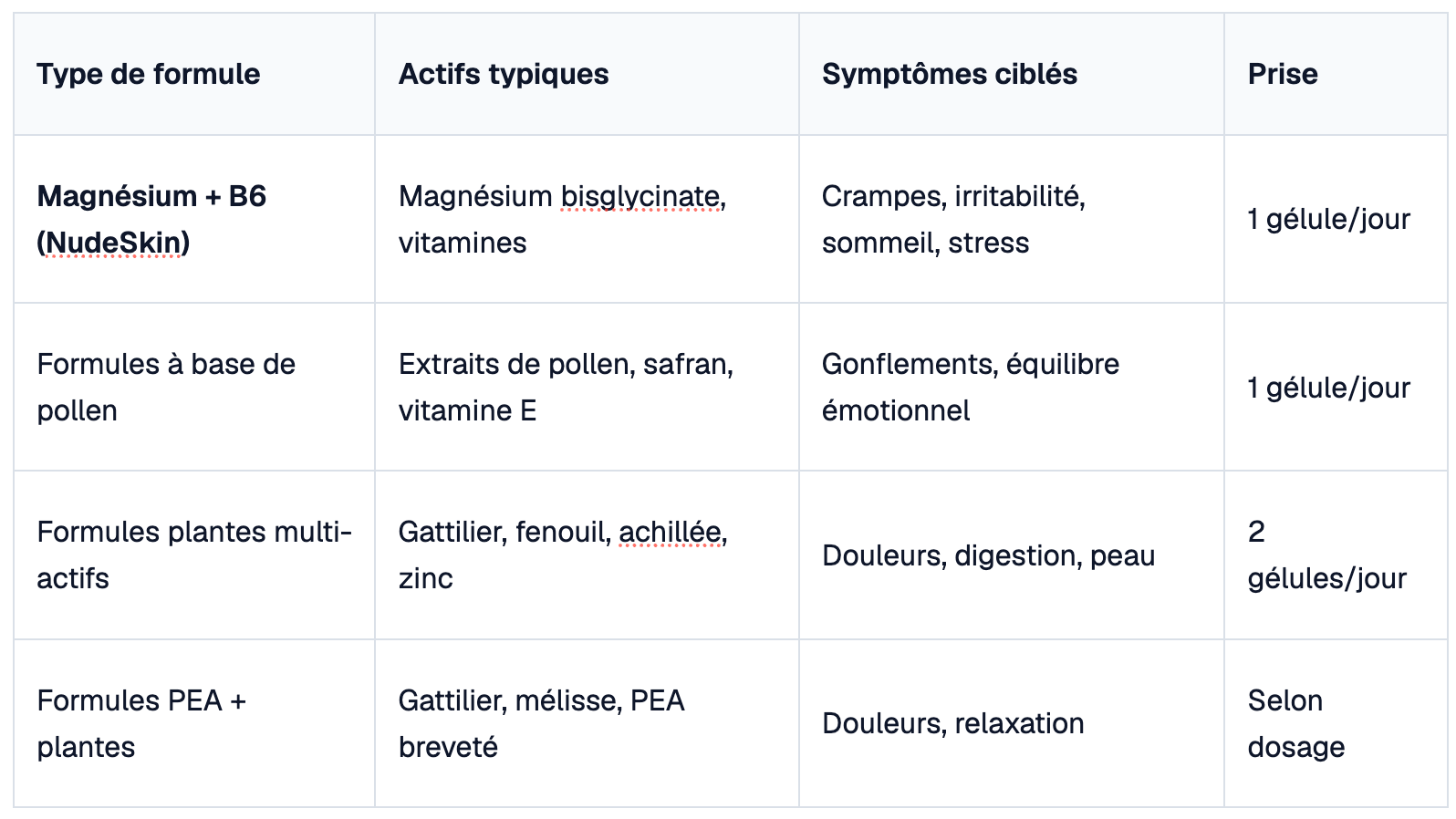Select the 'Gattilier, mélisse, PEA breveté' cell

pyautogui.click(x=587, y=723)
